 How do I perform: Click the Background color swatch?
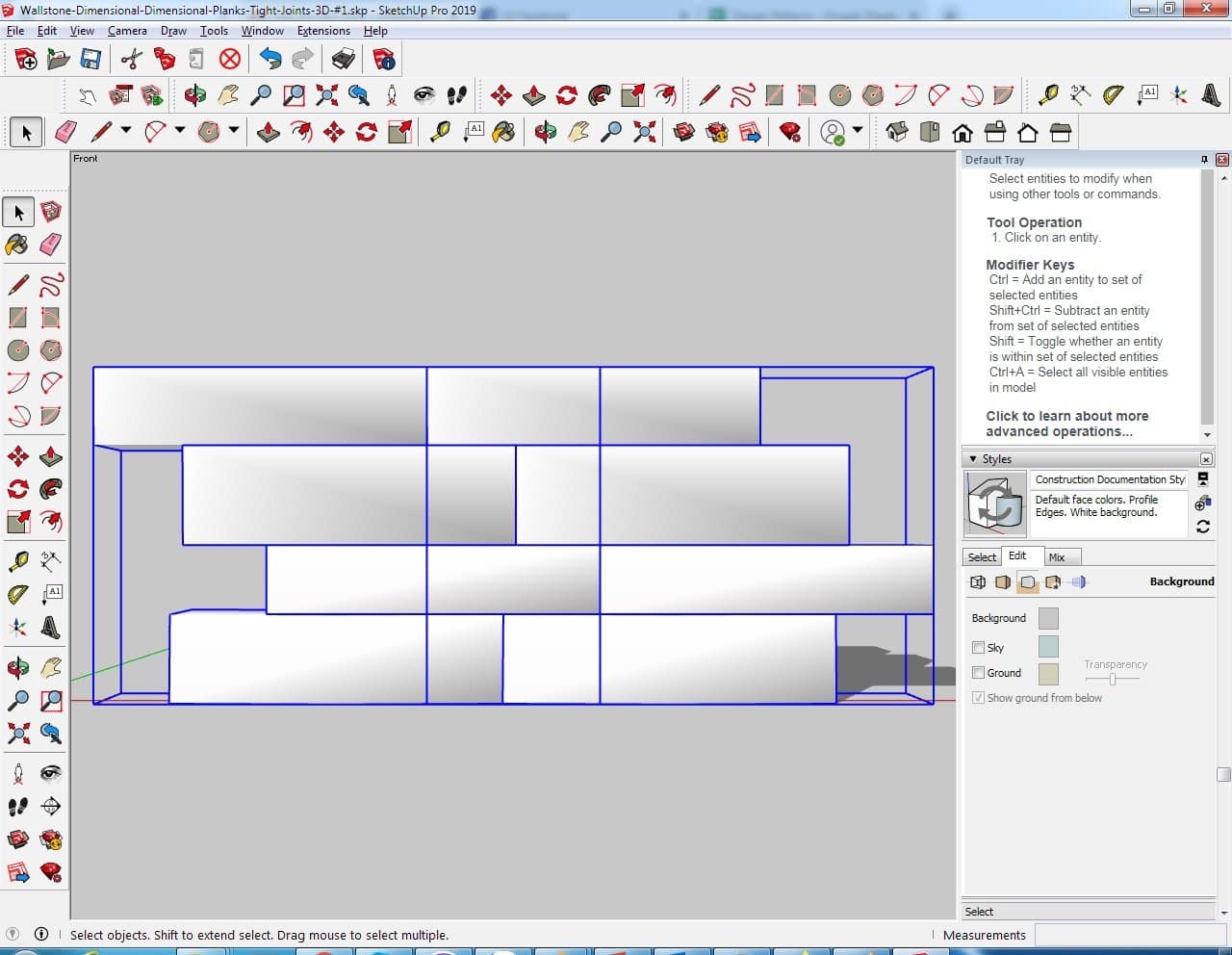[x=1048, y=618]
